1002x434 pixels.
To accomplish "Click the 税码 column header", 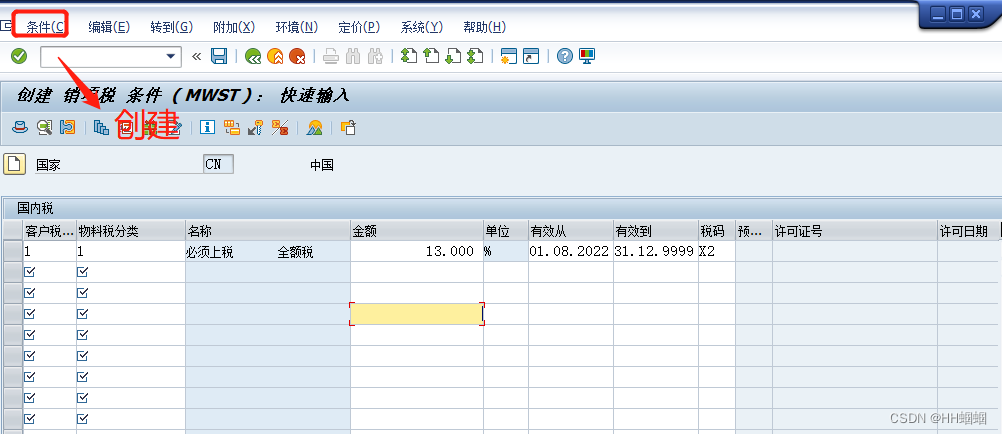I will 717,231.
